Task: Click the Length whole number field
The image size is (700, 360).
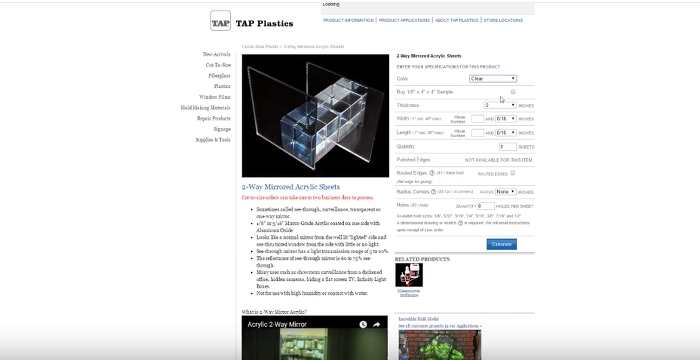Action: [478, 133]
